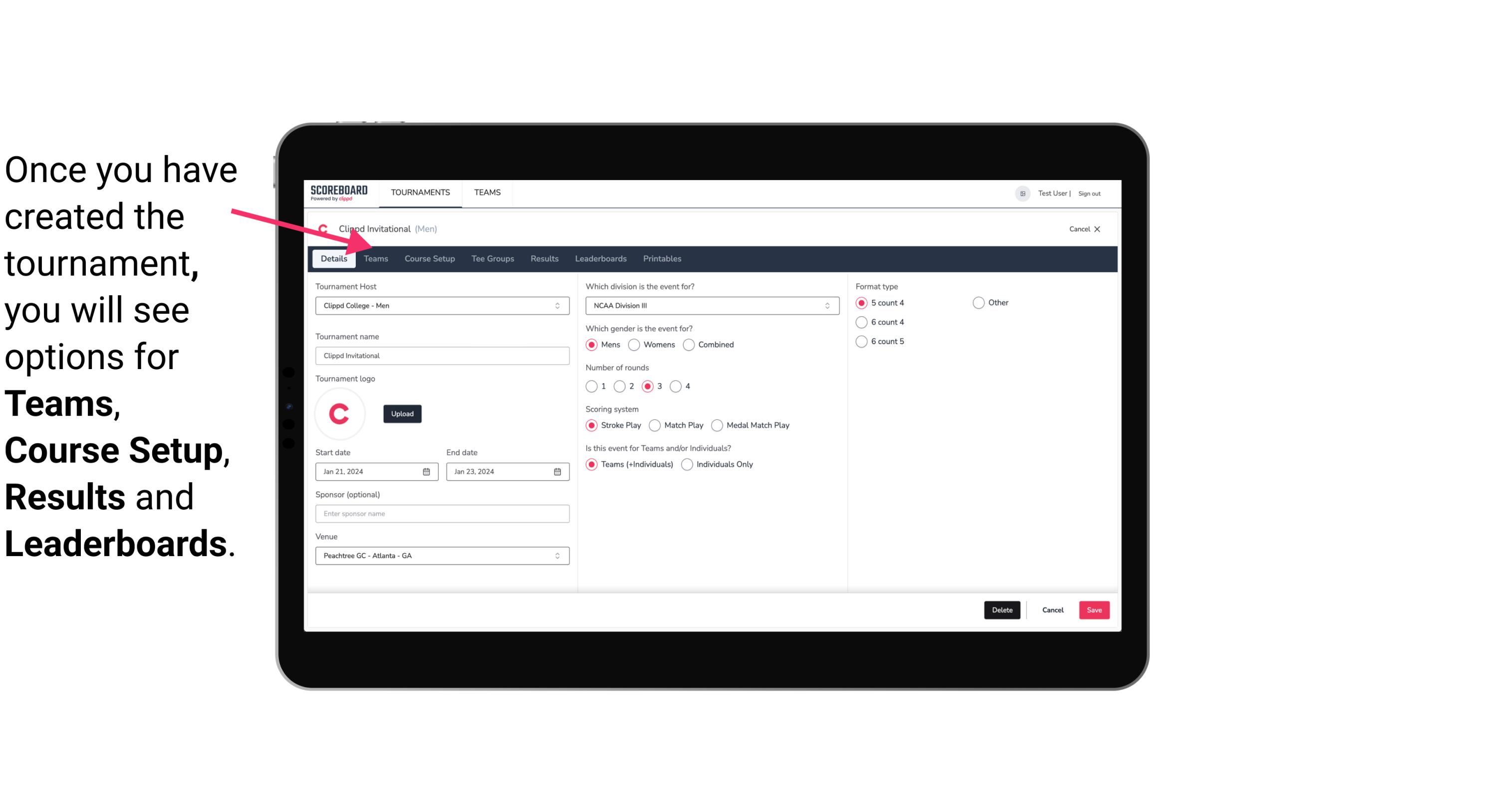Click the Delete tournament button
Viewport: 1510px width, 812px height.
coord(1001,610)
